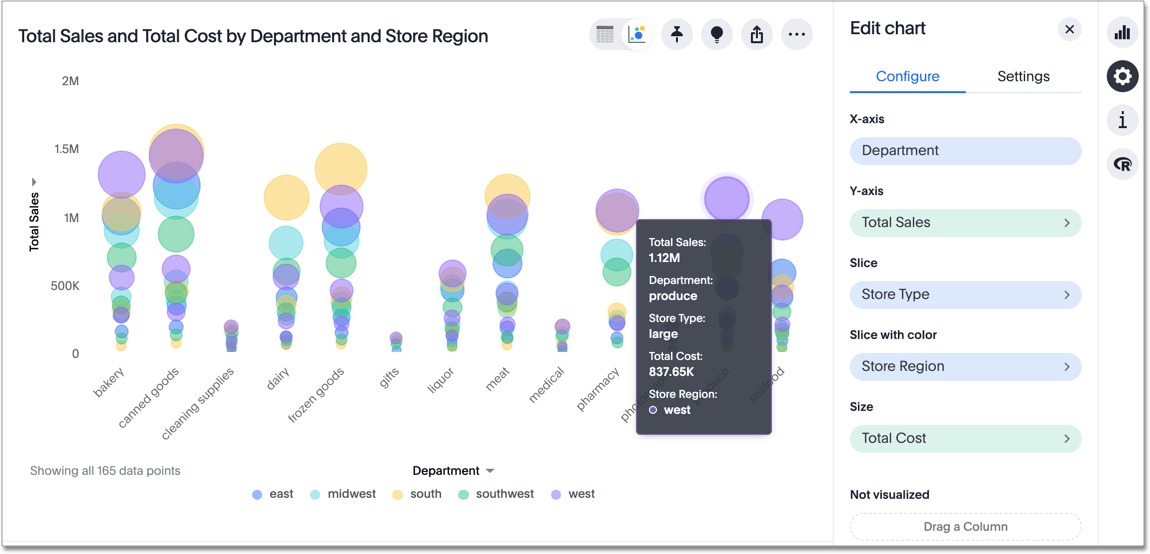1150x554 pixels.
Task: Click the R analysis sidebar icon
Action: (1122, 164)
